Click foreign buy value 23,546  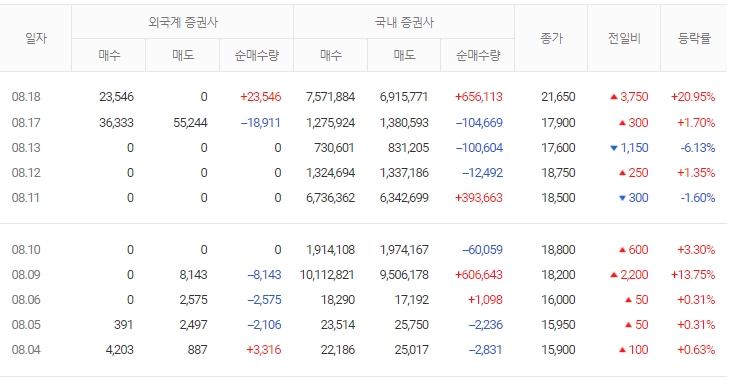tap(116, 97)
